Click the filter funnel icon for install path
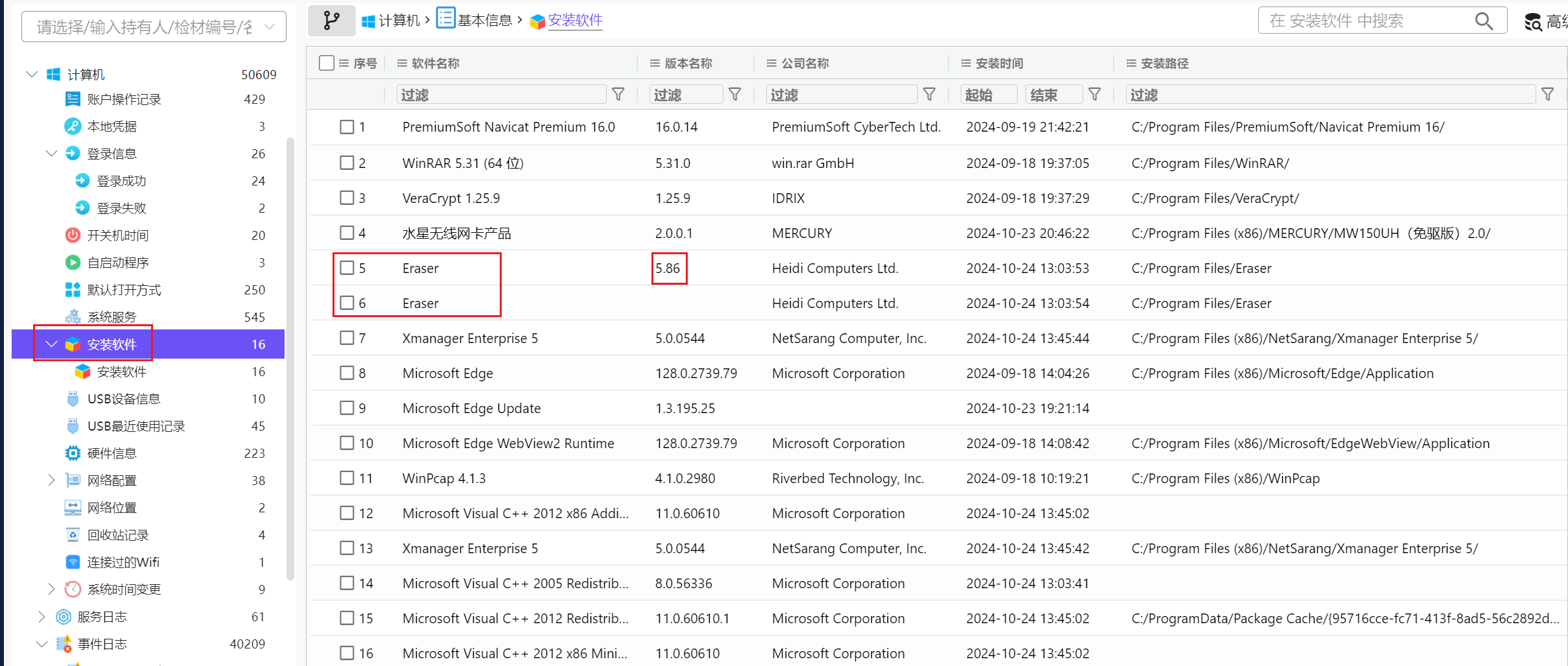This screenshot has height=666, width=1568. (x=1547, y=95)
